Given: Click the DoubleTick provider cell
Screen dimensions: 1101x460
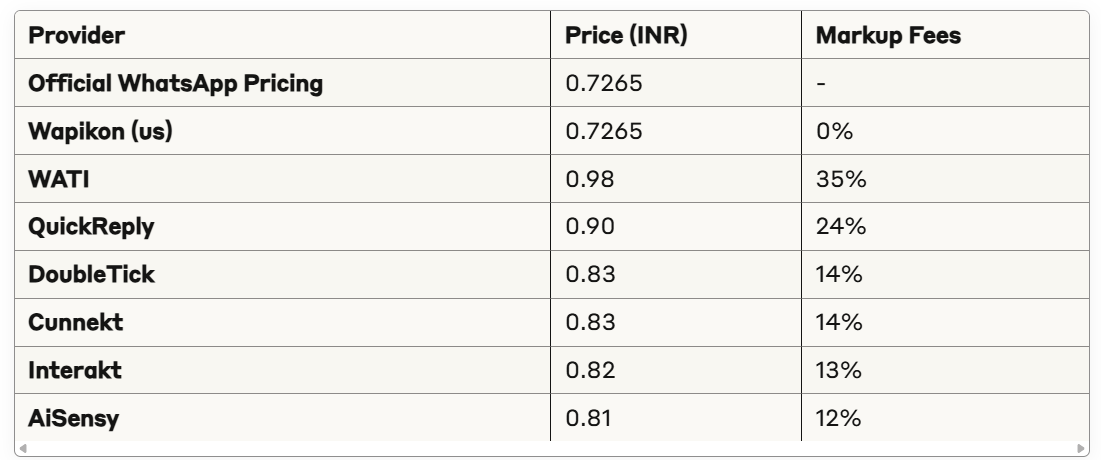Looking at the screenshot, I should click(x=282, y=274).
